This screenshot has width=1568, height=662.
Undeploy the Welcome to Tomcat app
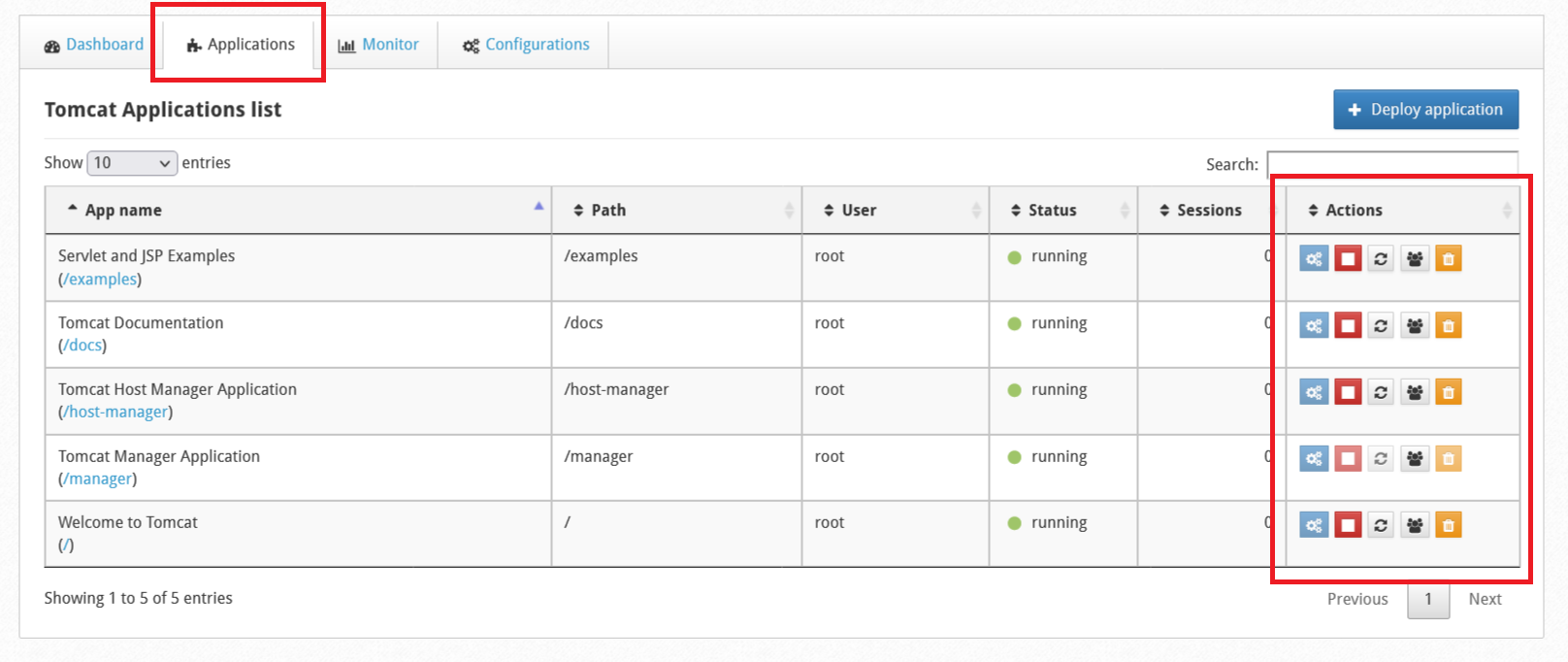(1449, 525)
